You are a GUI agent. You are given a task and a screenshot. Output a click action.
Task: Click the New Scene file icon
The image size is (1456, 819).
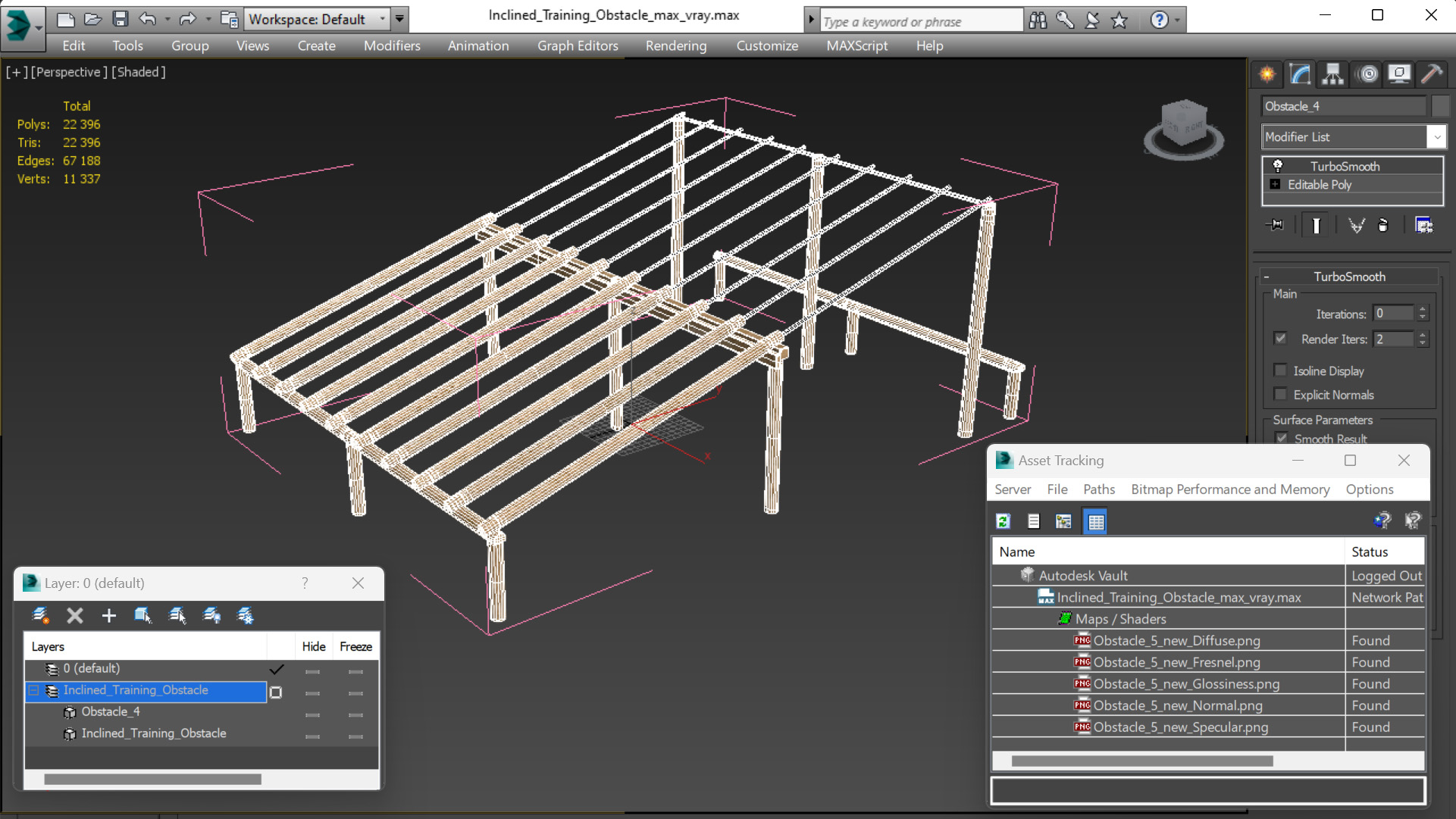(66, 19)
